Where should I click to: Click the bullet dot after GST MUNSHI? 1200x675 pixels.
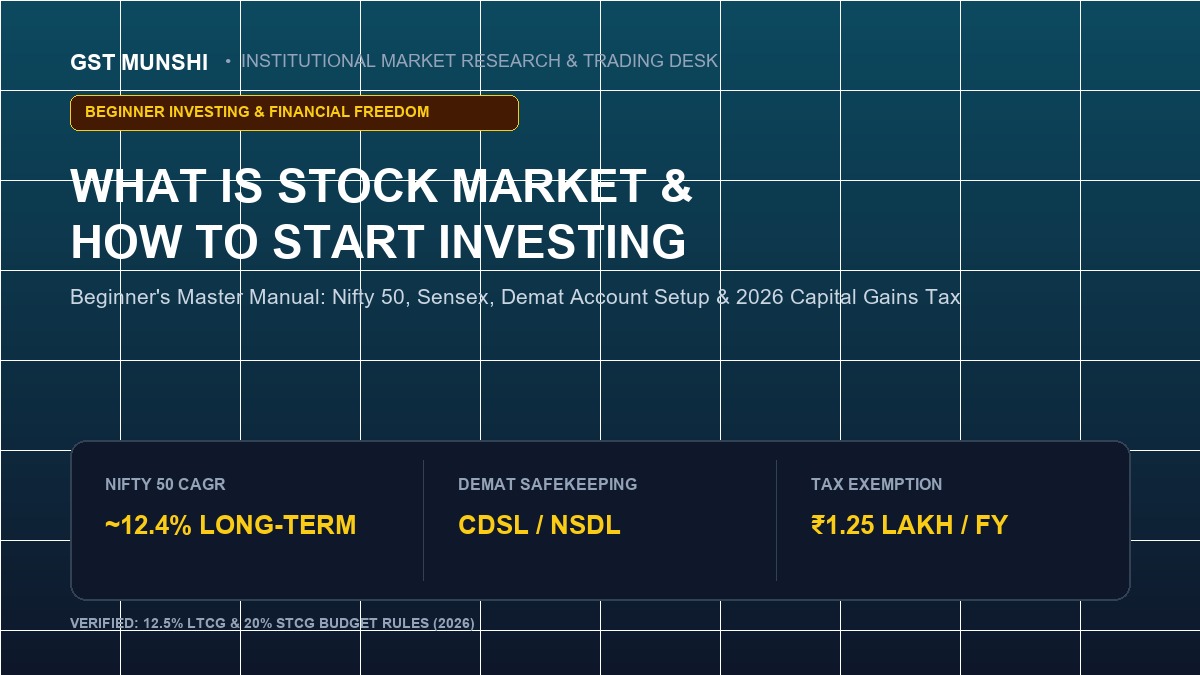(x=228, y=61)
